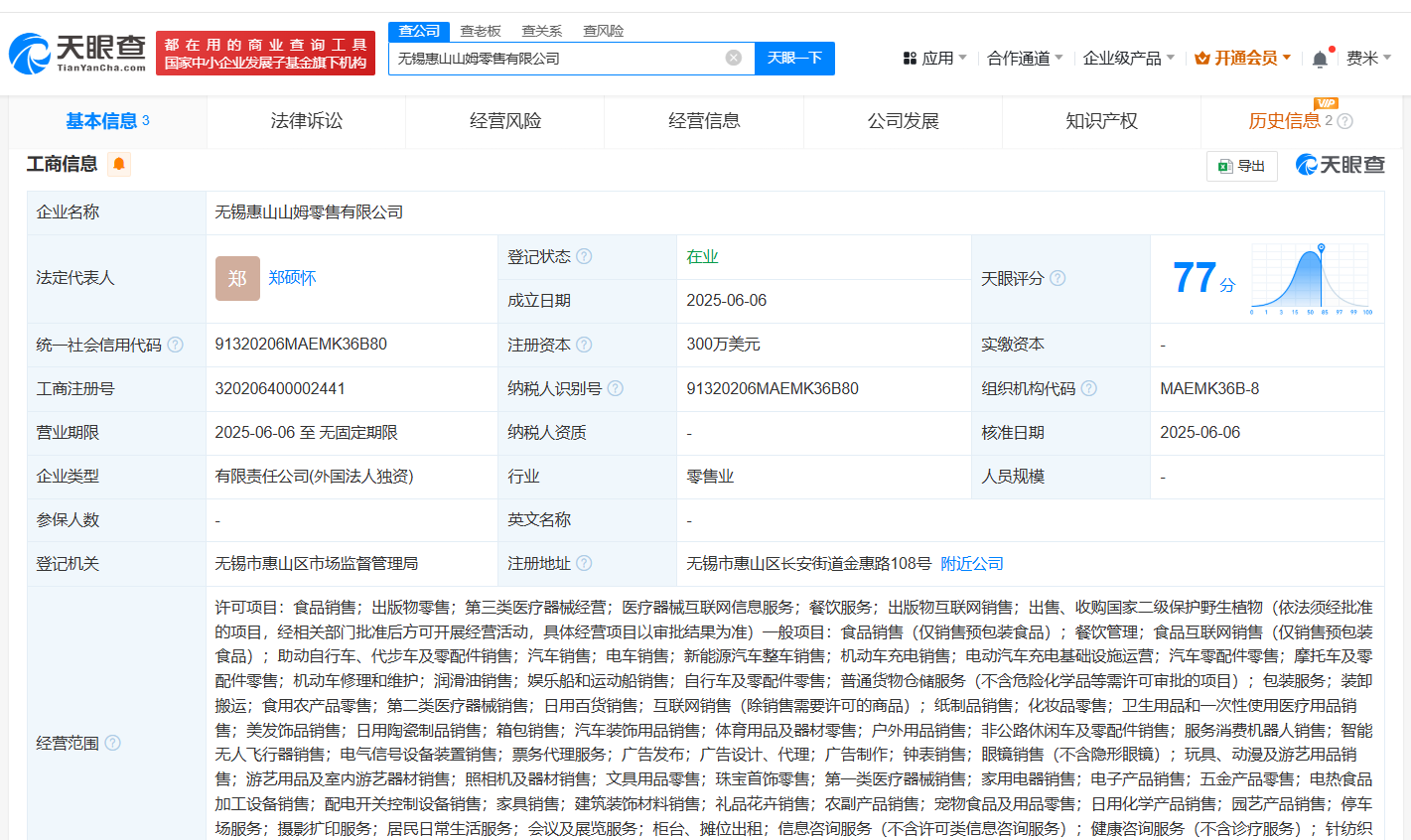This screenshot has height=840, width=1411.
Task: Click help icon next to 注册地址
Action: coord(584,563)
